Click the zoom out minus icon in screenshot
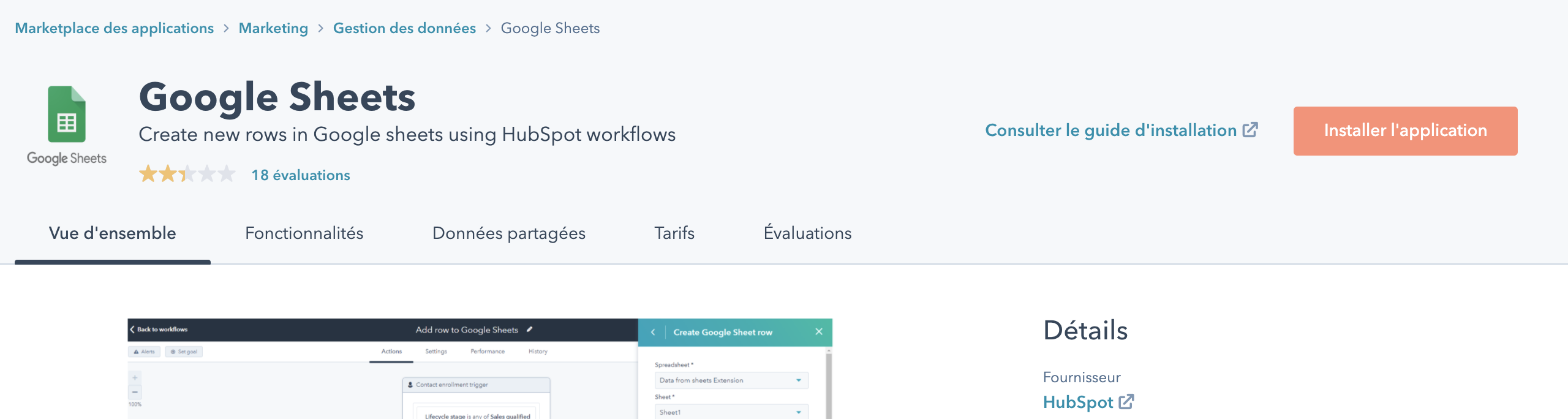 pyautogui.click(x=135, y=392)
